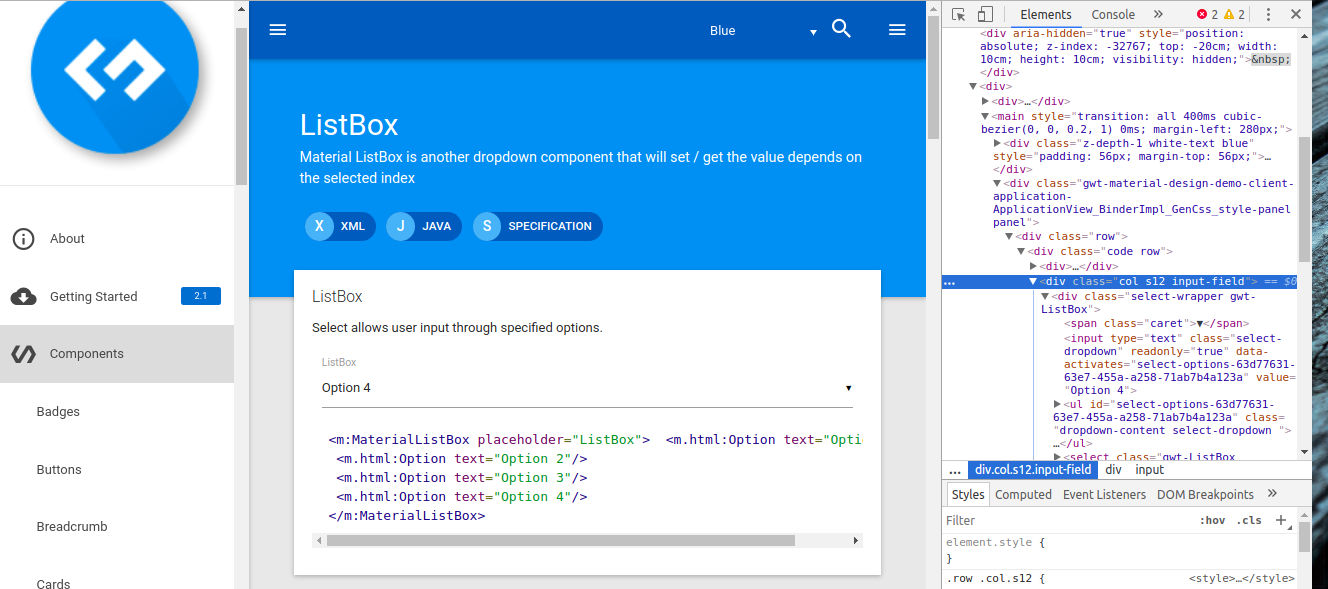Open the ListBox Option 4 dropdown
This screenshot has width=1328, height=589.
587,388
